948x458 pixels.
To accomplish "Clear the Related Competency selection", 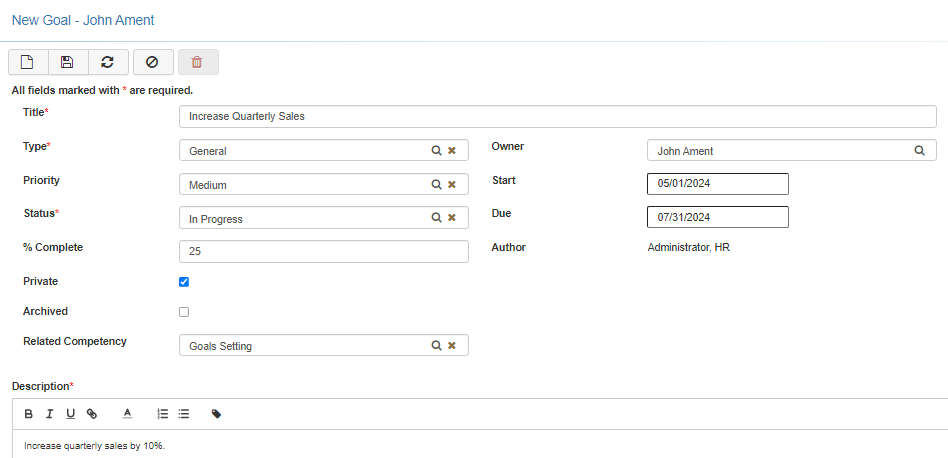I will [452, 345].
